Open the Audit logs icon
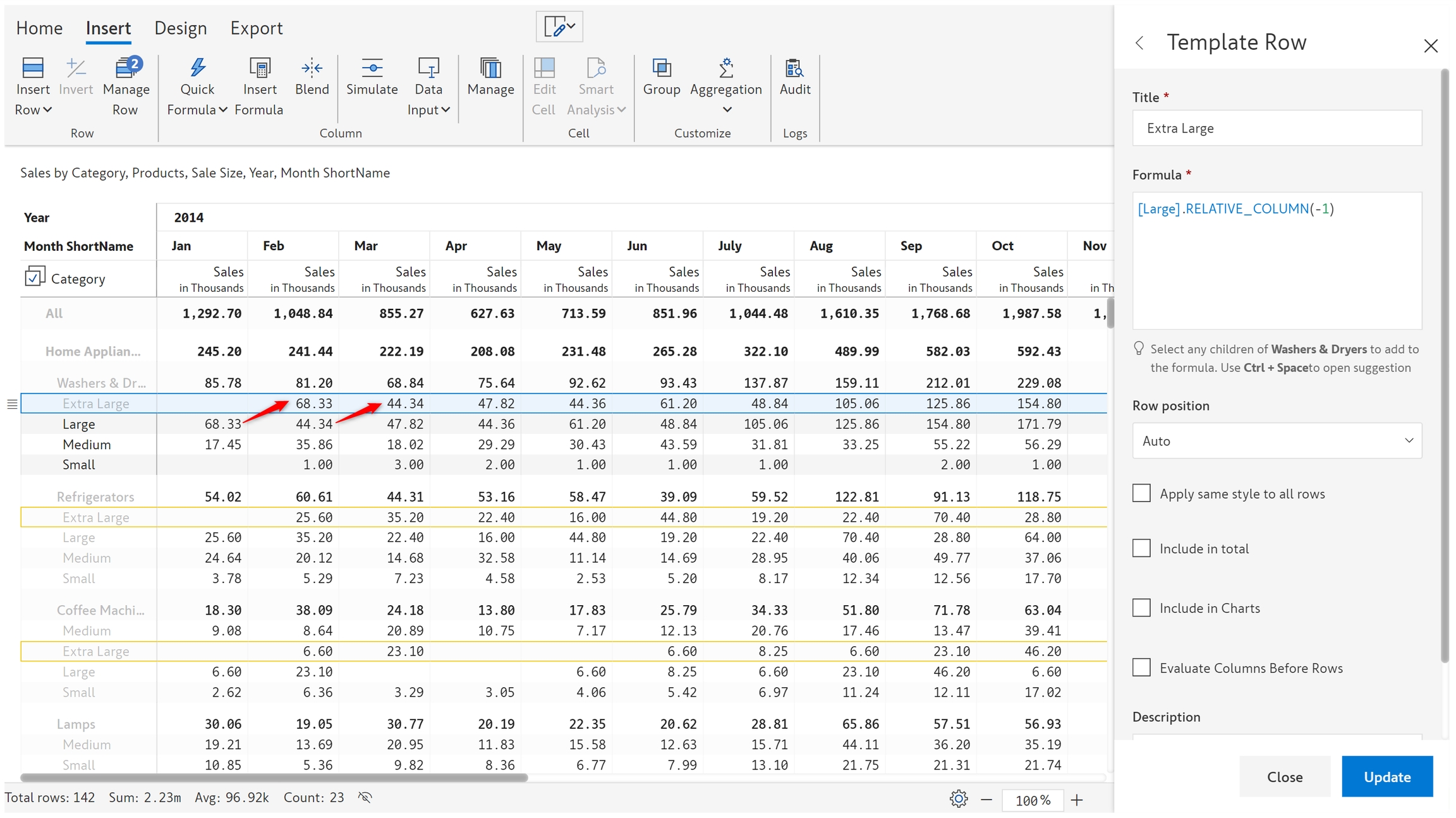 click(794, 68)
